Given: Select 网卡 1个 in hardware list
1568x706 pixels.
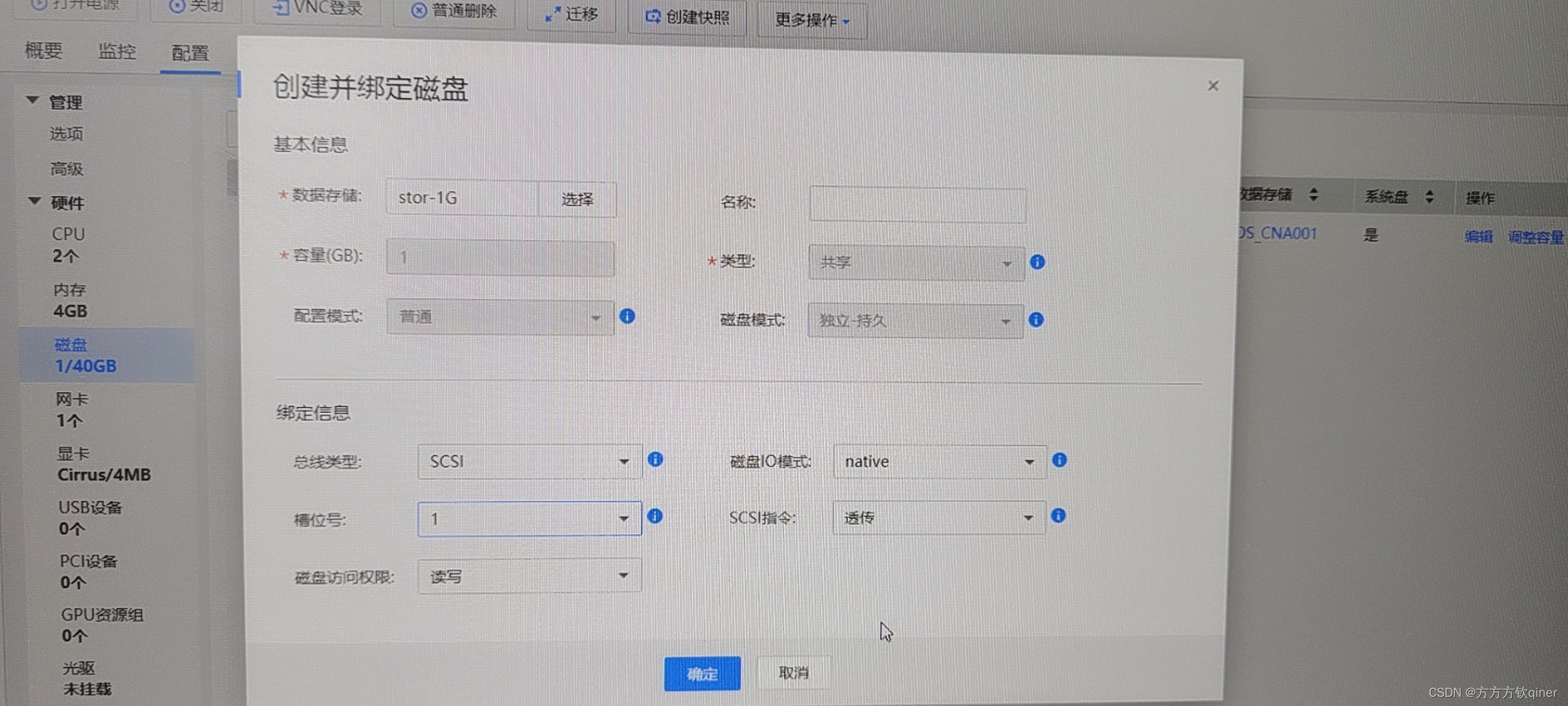Looking at the screenshot, I should (71, 410).
